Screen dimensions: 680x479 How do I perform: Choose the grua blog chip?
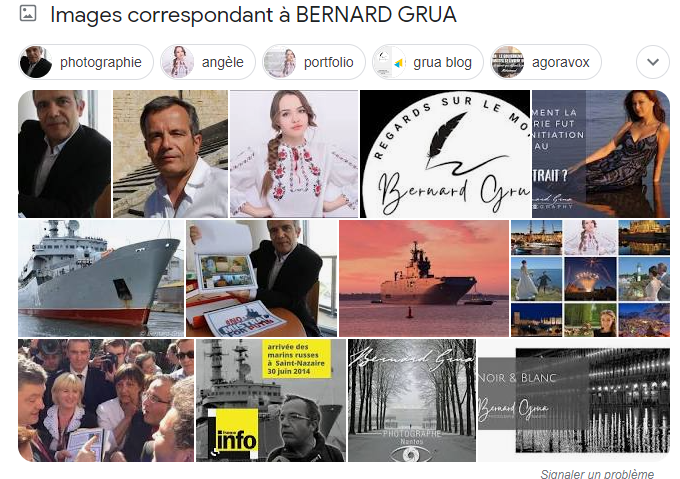[428, 62]
